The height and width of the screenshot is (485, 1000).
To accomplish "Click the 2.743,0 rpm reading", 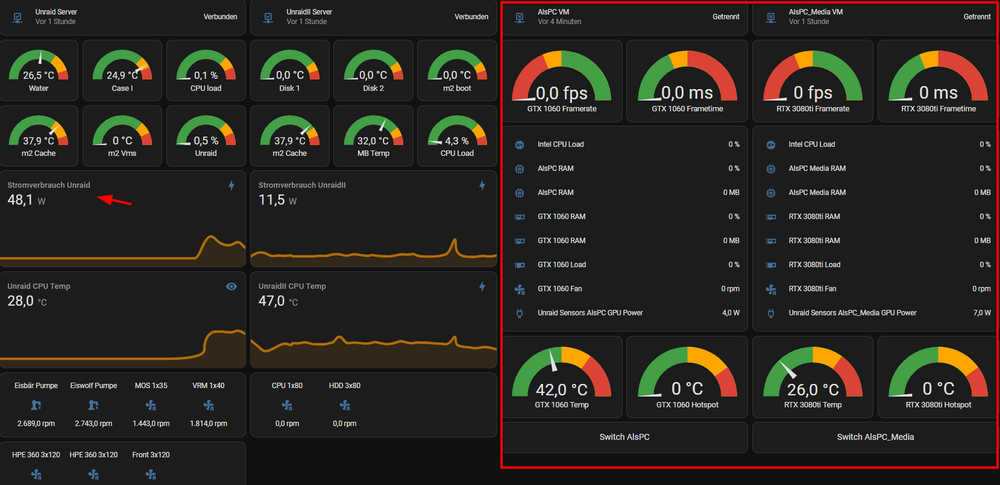I will click(x=94, y=424).
